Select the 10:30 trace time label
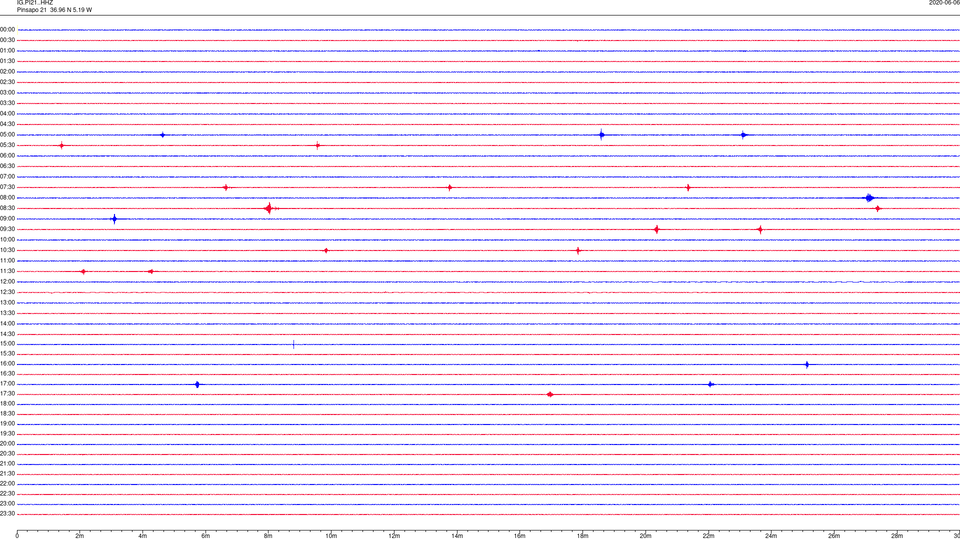This screenshot has height=540, width=960. (x=7, y=250)
